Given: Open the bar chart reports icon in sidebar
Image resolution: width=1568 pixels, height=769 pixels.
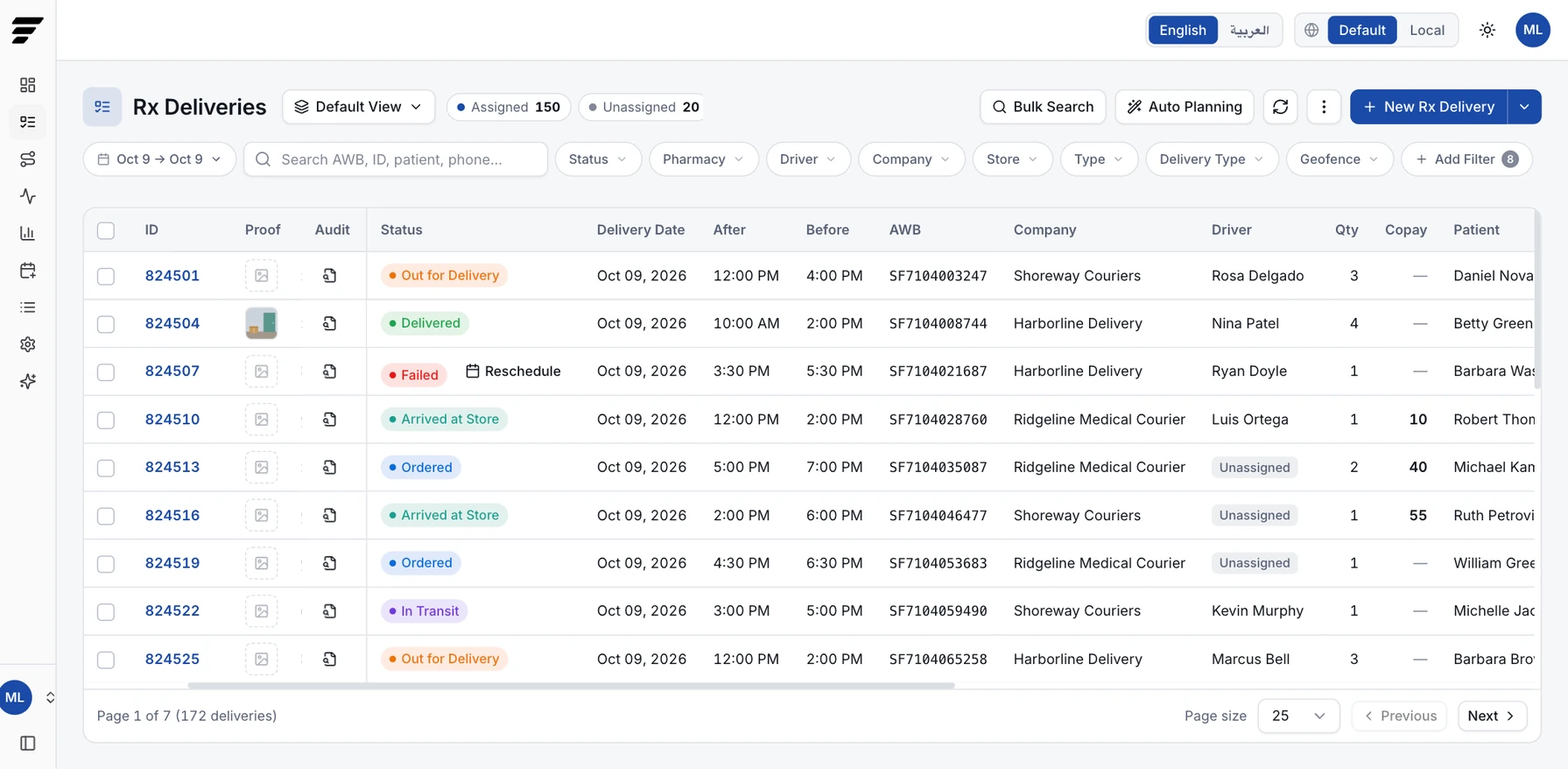Looking at the screenshot, I should (28, 233).
